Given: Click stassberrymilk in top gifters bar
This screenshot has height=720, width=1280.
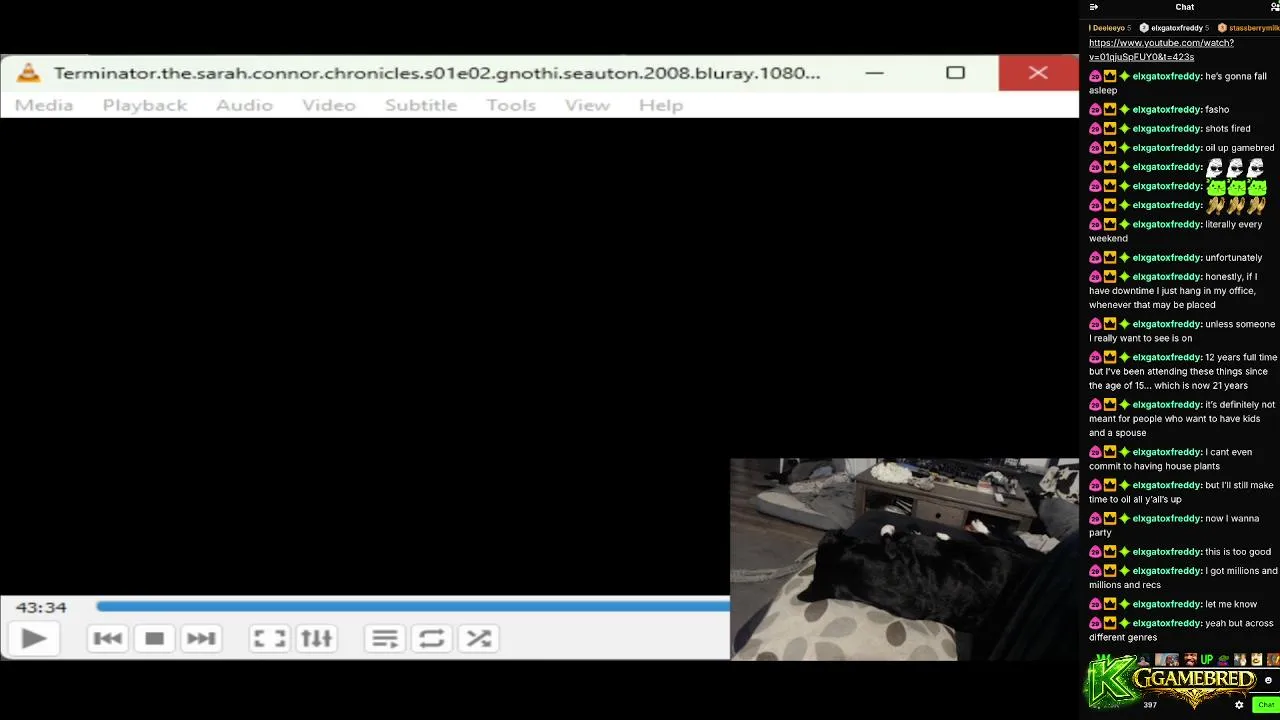Looking at the screenshot, I should point(1250,28).
